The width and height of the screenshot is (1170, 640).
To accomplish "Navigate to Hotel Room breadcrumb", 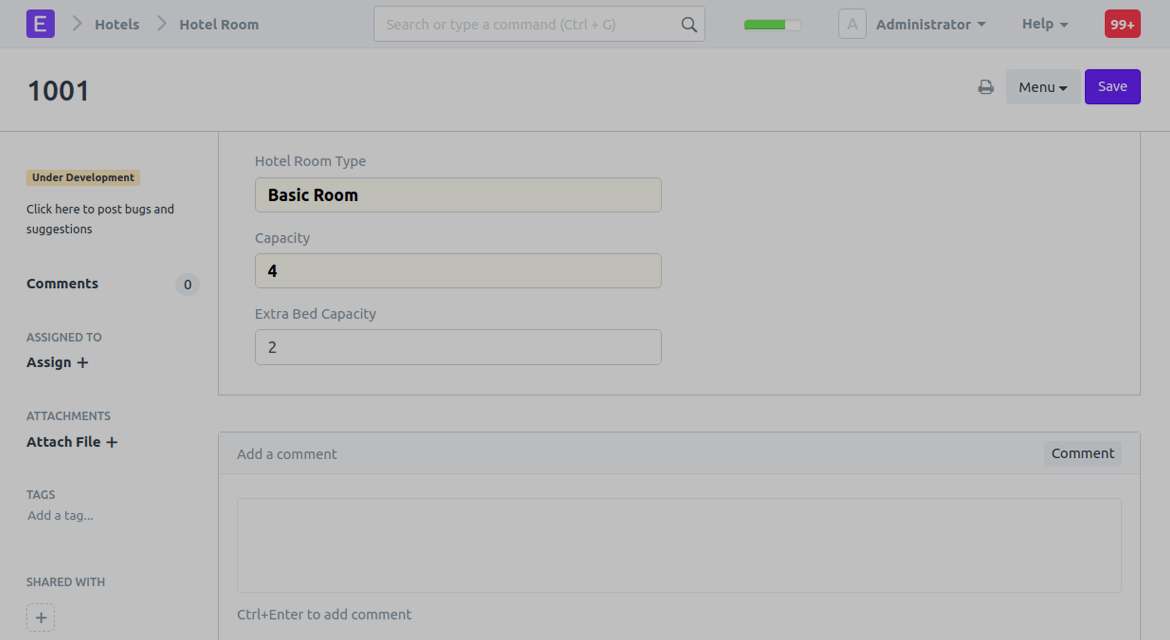I will pos(219,24).
